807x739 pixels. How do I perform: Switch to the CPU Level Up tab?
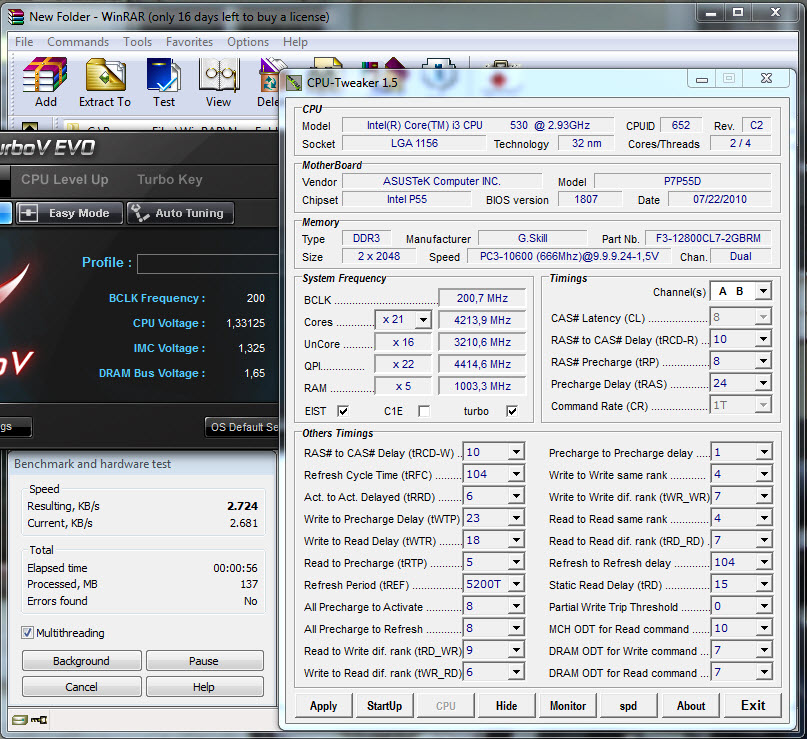pos(65,180)
